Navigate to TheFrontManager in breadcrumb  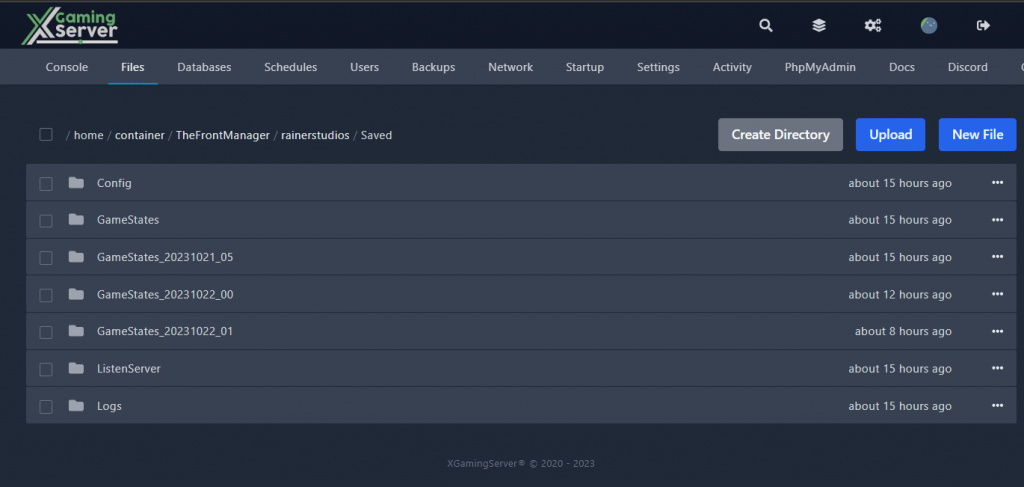223,135
